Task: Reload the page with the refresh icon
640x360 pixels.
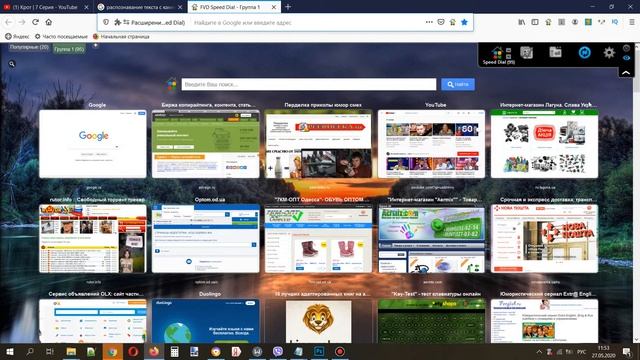Action: (35, 22)
